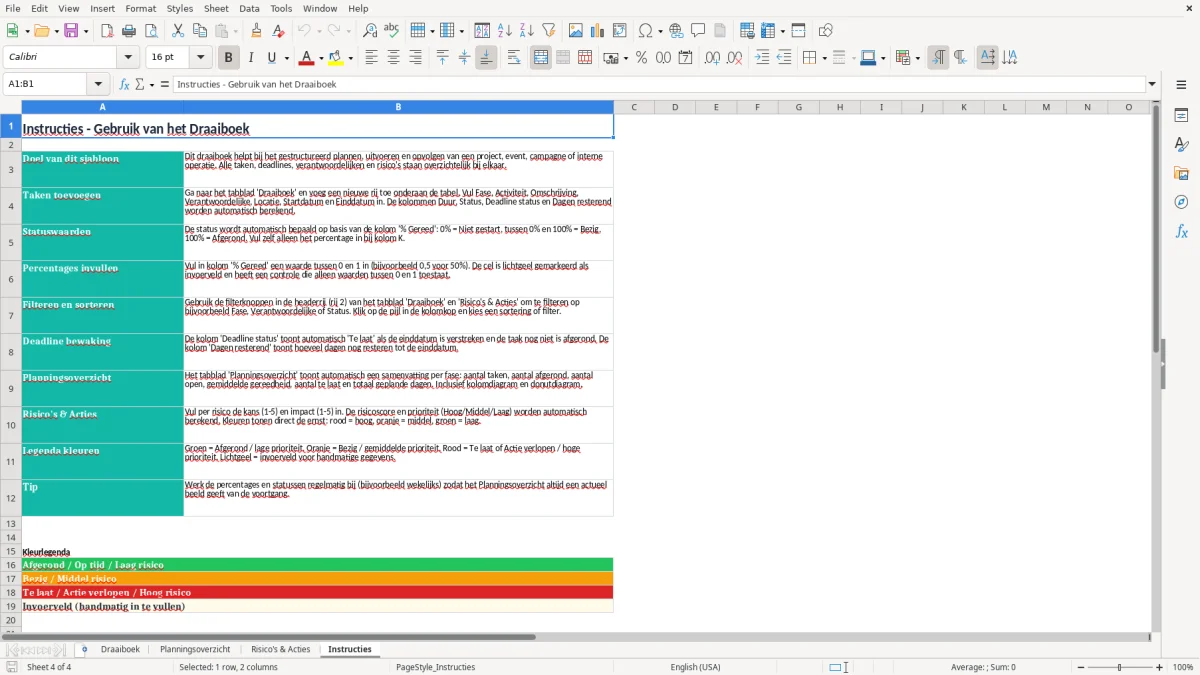Open the sidebar Gallery icon

pyautogui.click(x=1181, y=174)
